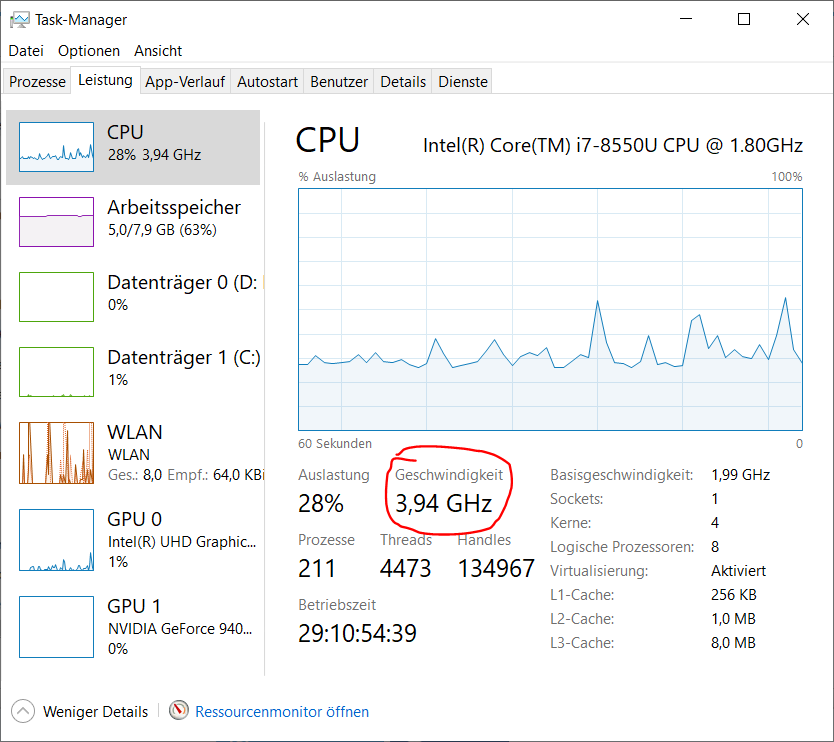Open the Ansicht menu

coord(157,51)
